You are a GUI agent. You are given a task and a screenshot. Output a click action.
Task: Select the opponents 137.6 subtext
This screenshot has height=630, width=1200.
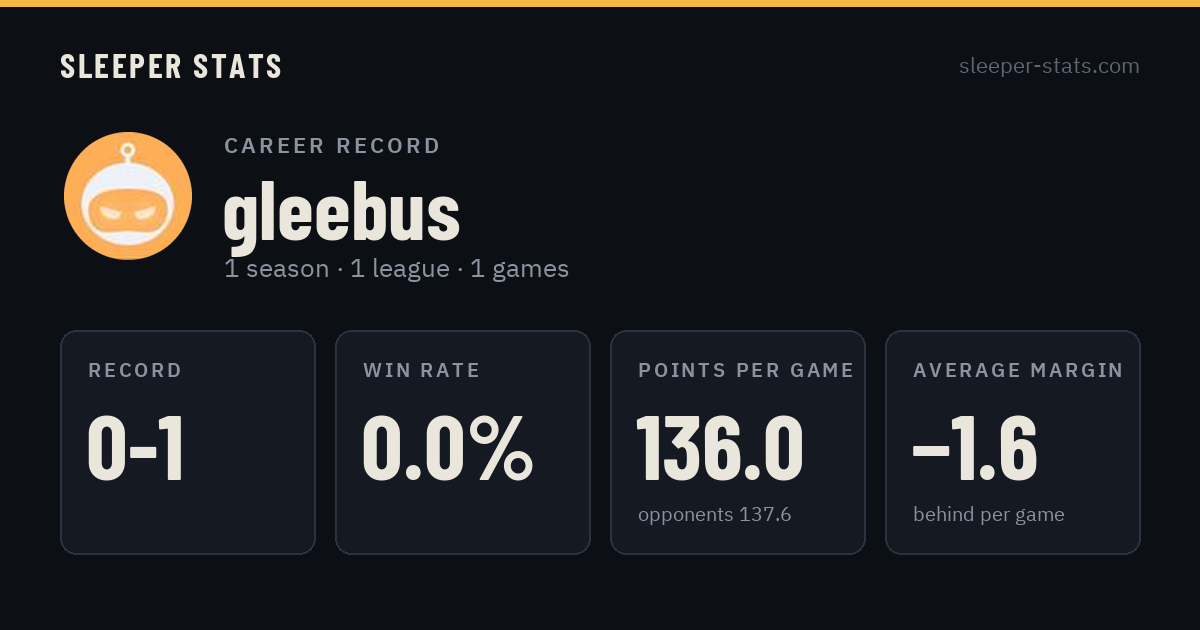point(715,515)
